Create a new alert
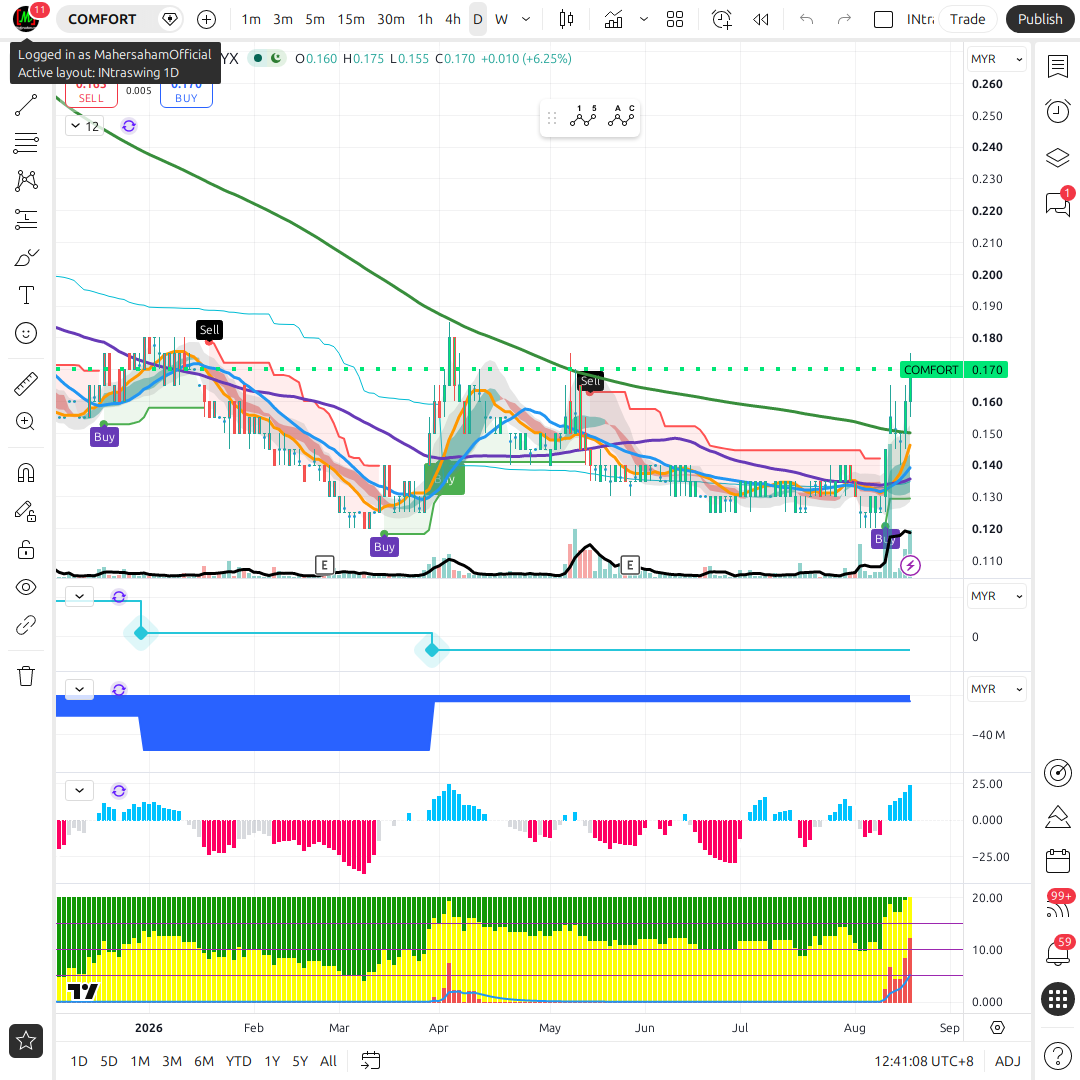The image size is (1080, 1080). point(722,19)
